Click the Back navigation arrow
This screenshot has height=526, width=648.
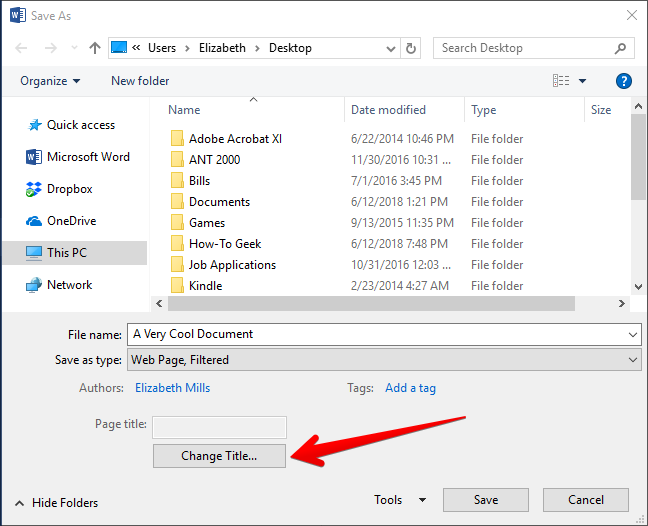coord(22,48)
